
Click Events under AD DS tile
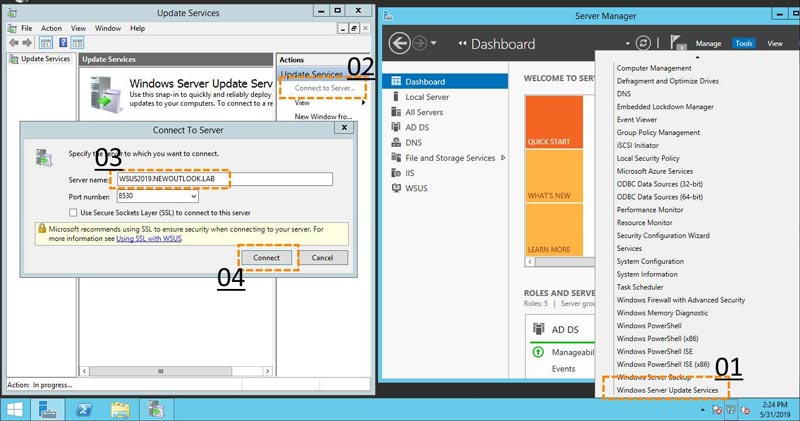[563, 369]
